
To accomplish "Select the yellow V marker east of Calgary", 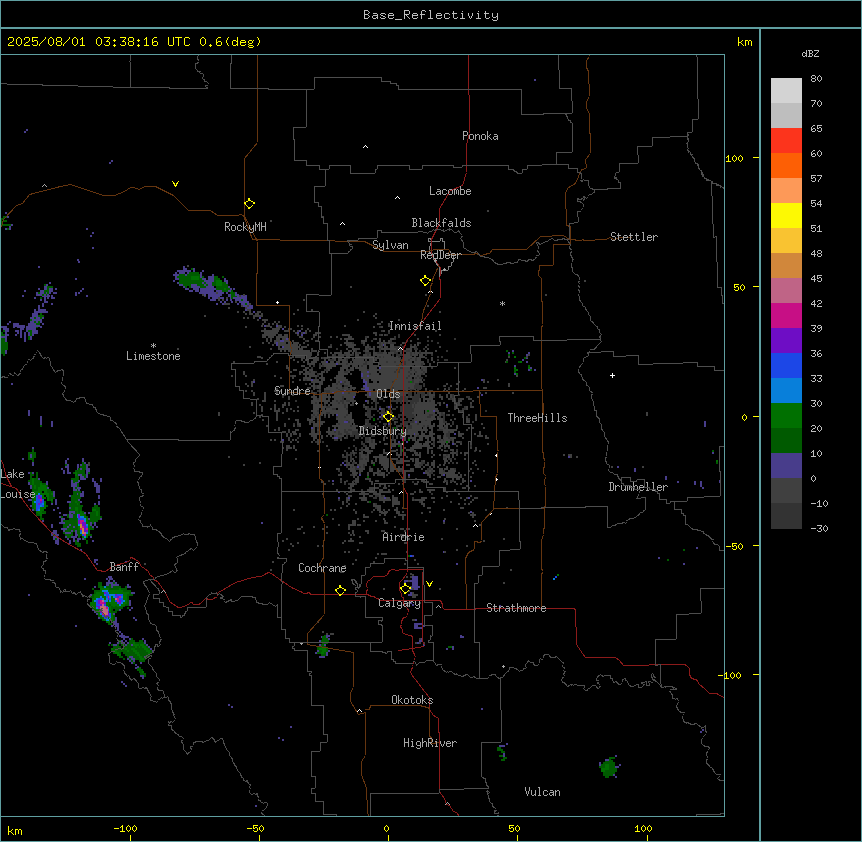I will click(429, 584).
